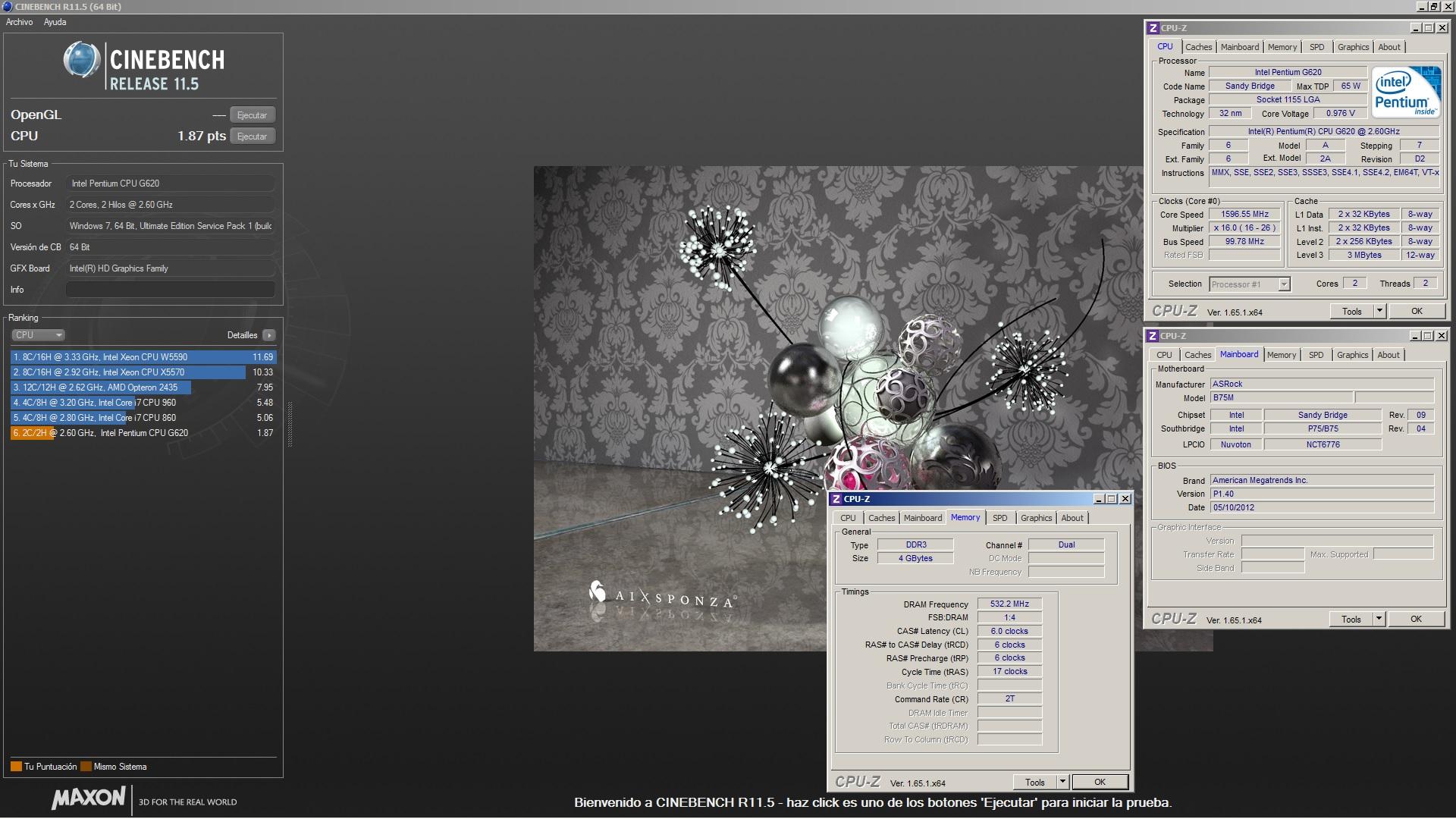Expand ranking Detalles arrow
Viewport: 1456px width, 819px height.
point(269,335)
